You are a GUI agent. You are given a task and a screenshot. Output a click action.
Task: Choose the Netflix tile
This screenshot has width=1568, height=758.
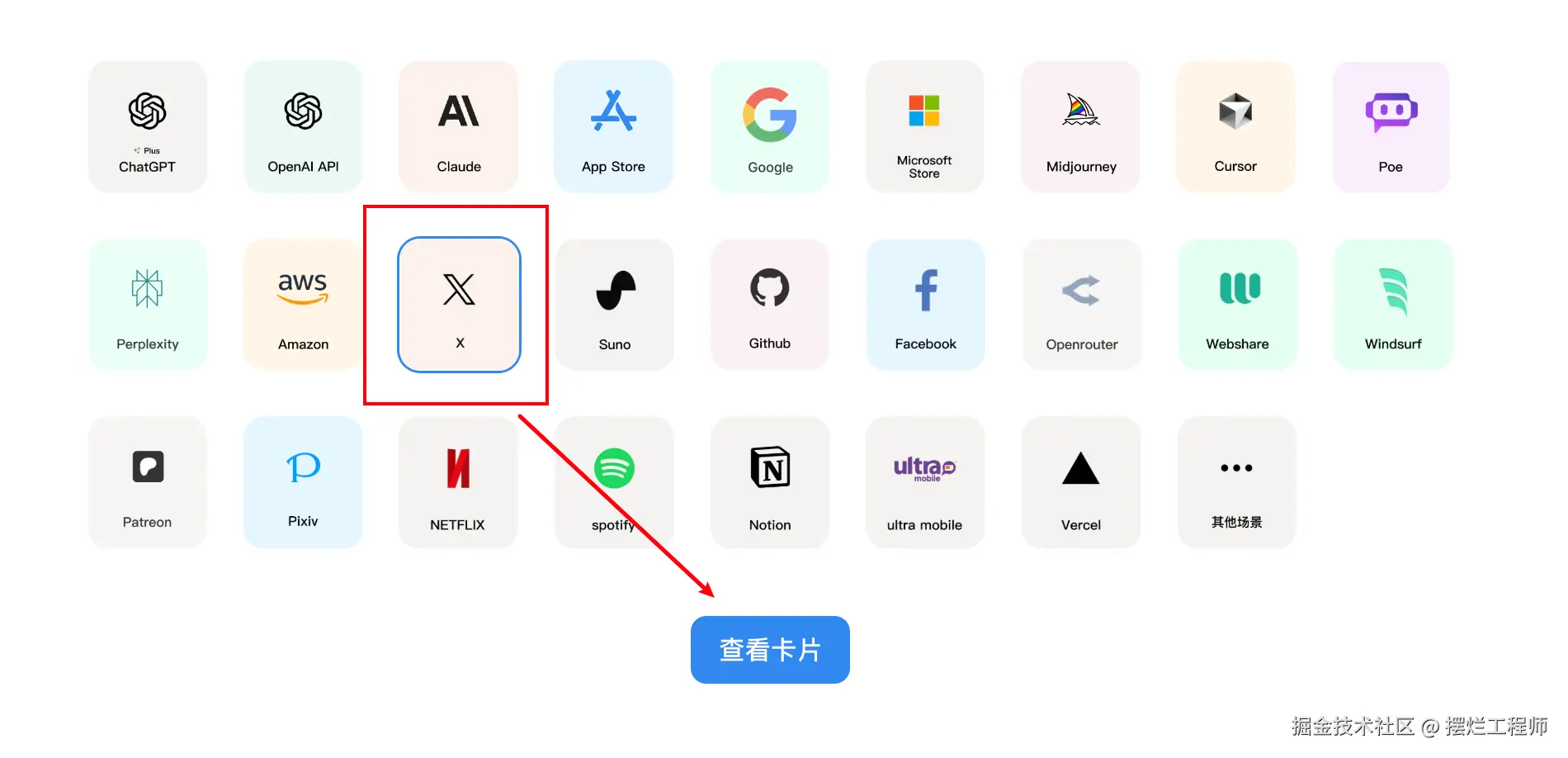tap(458, 482)
